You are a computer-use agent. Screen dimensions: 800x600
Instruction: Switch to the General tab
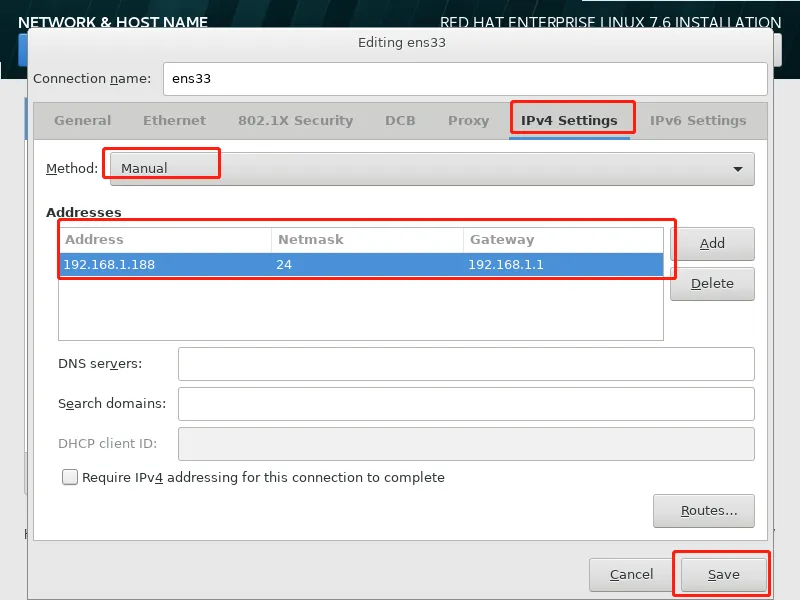pyautogui.click(x=81, y=120)
